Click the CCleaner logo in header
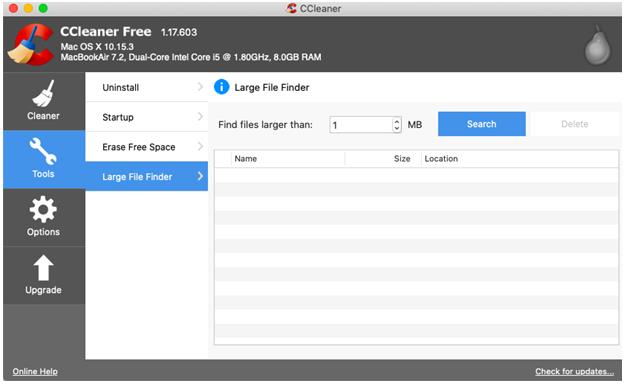Viewport: 624px width, 384px height. (x=31, y=44)
